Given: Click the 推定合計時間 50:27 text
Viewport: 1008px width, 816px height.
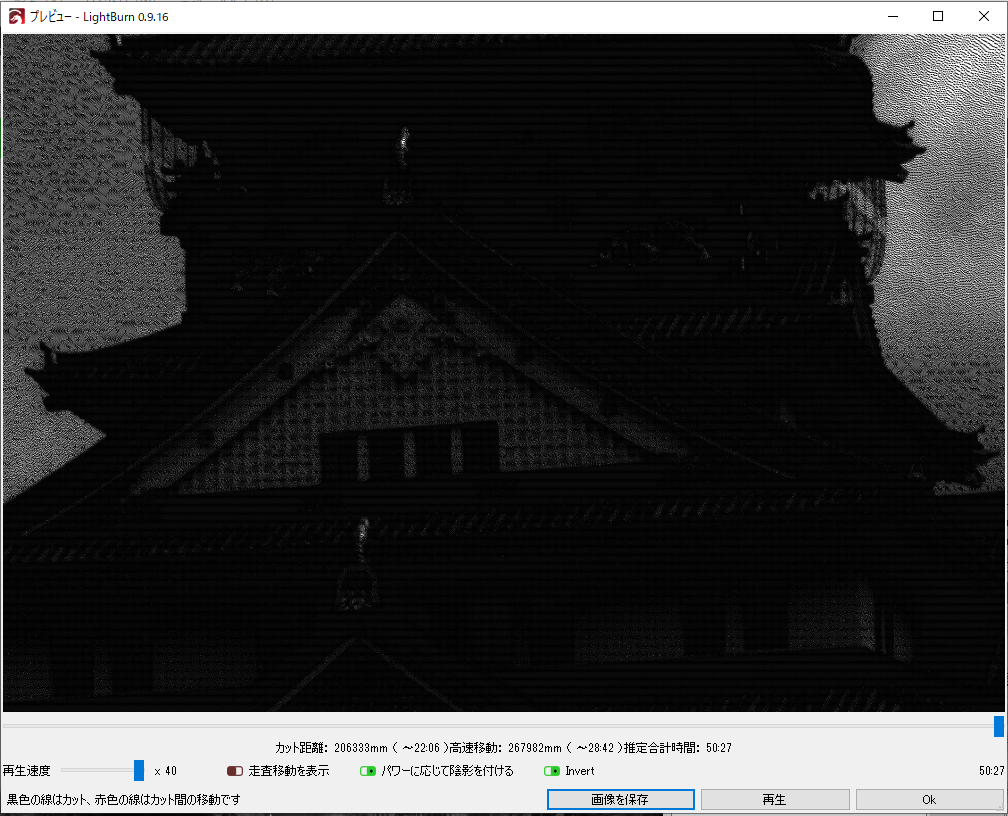Looking at the screenshot, I should [x=678, y=748].
